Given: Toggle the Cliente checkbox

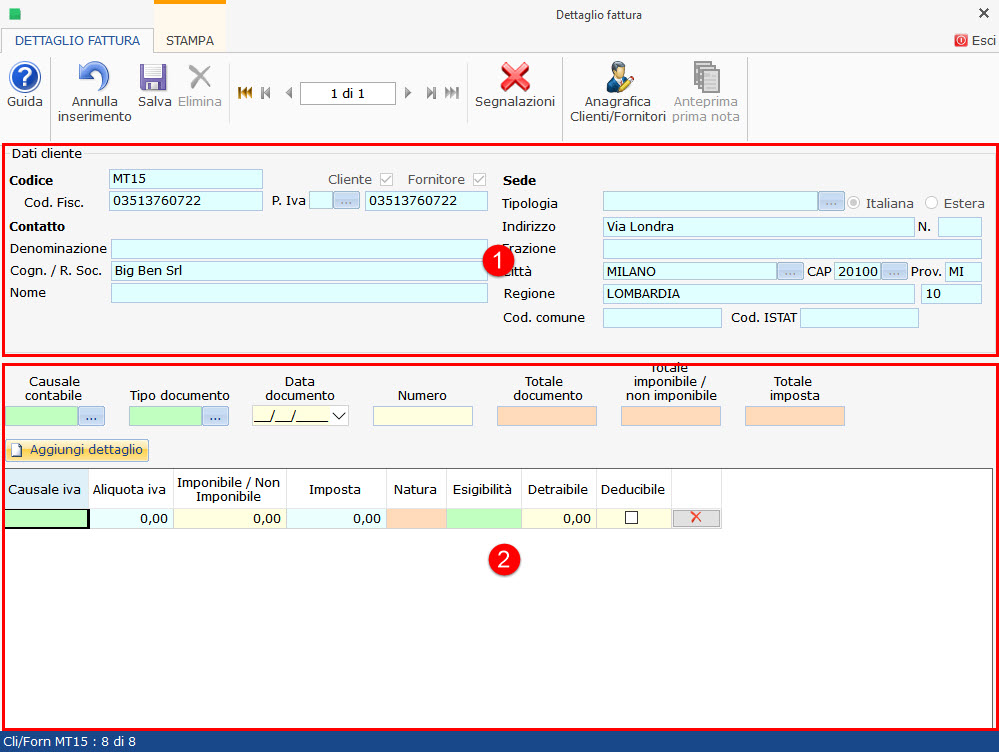Looking at the screenshot, I should [x=386, y=180].
